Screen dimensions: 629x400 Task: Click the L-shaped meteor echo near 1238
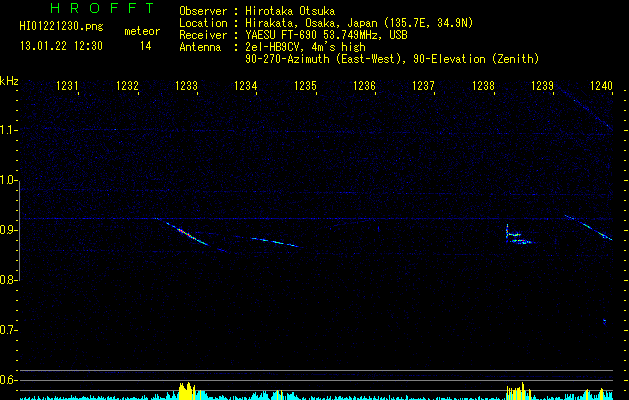(517, 235)
